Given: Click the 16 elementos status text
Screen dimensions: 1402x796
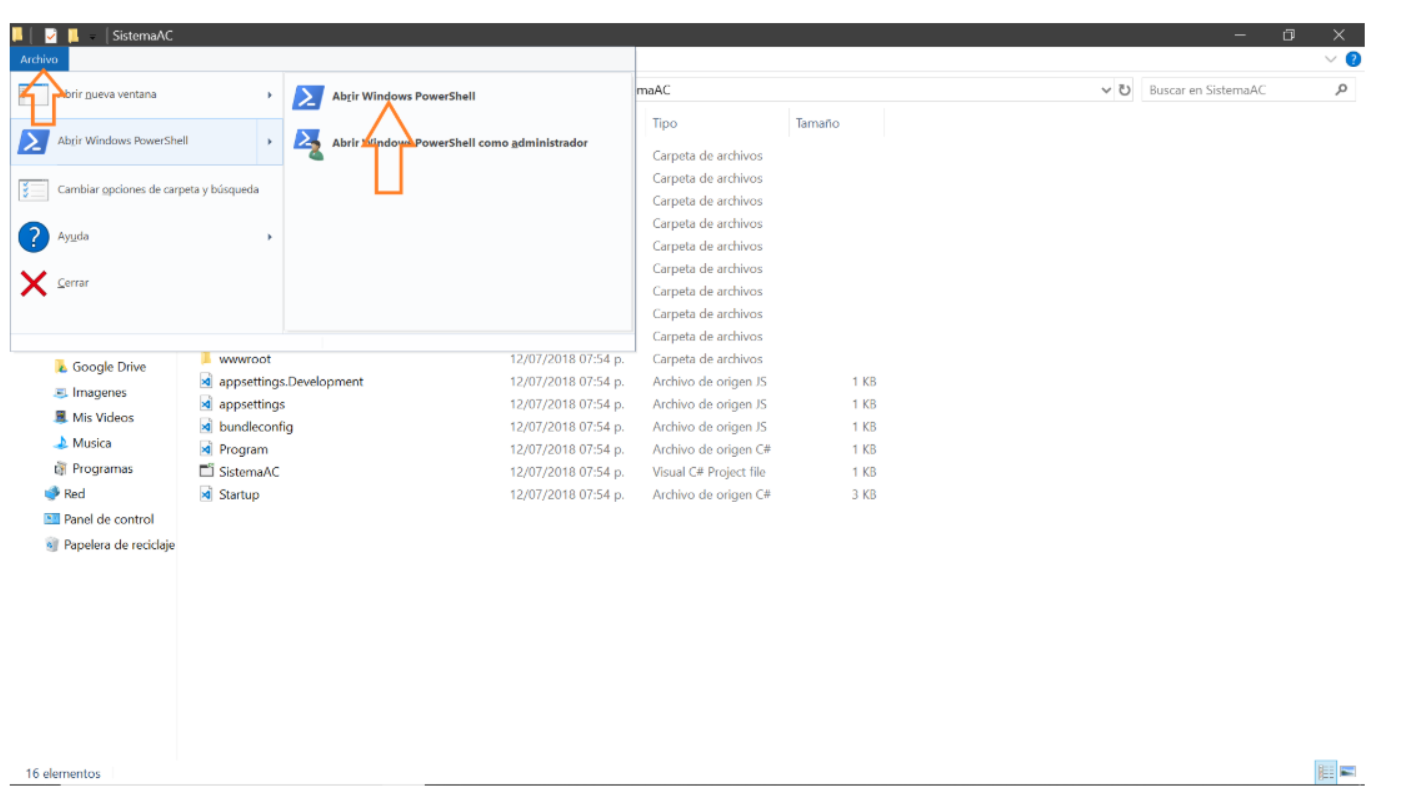Looking at the screenshot, I should point(63,774).
